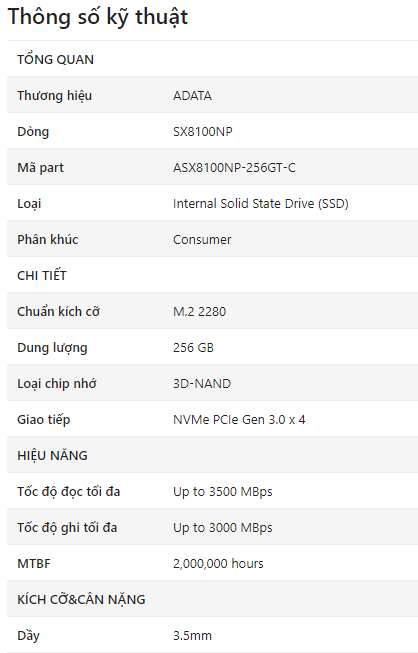Screen dimensions: 418x653
Task: Click the 'Thông số kỹ thuật' heading
Action: tap(98, 17)
